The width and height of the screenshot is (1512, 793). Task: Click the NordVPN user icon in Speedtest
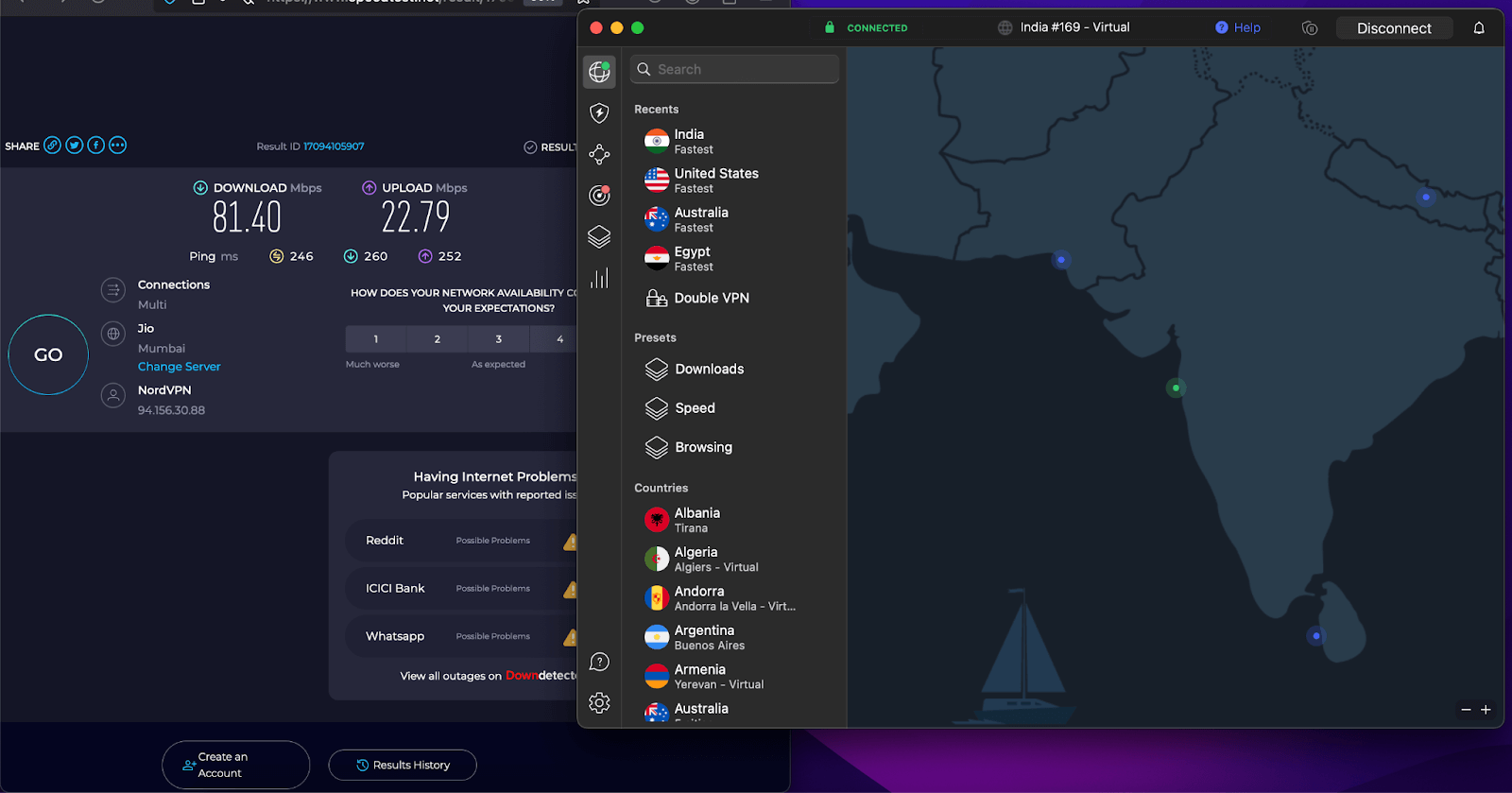(x=113, y=396)
